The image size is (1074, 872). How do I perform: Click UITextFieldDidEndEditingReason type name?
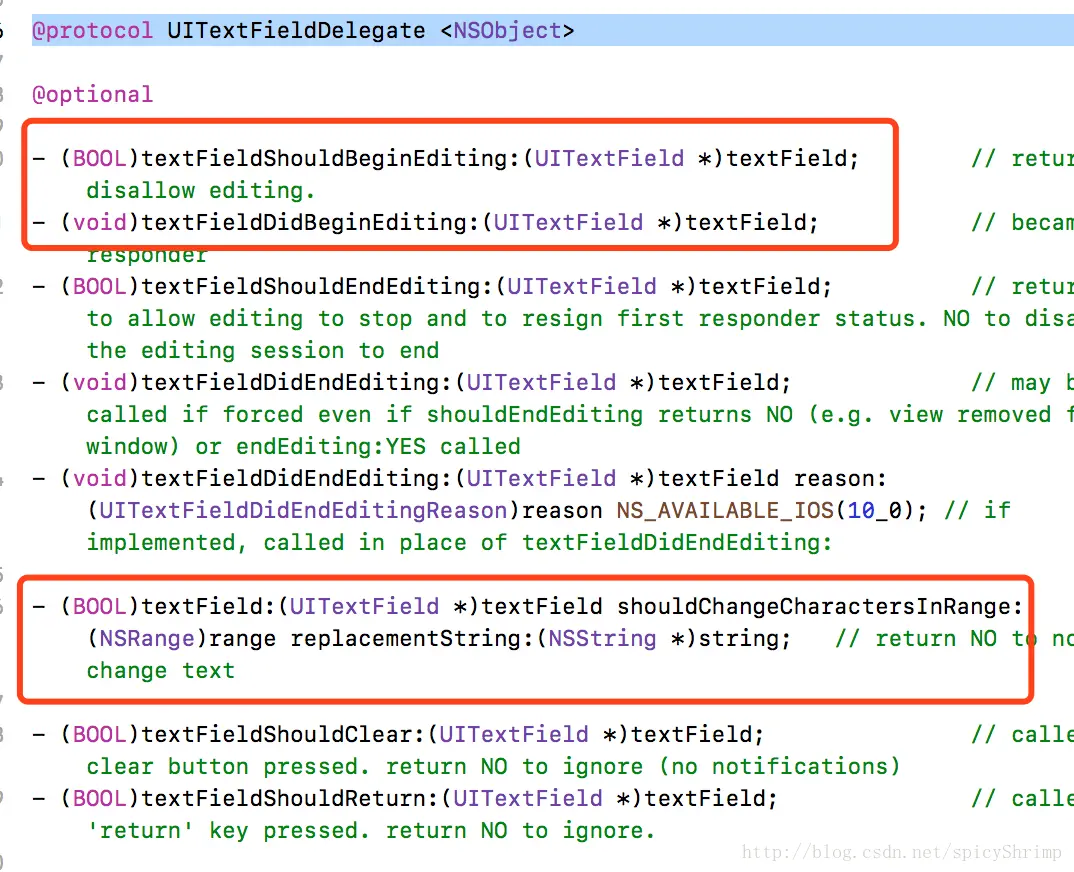(x=303, y=510)
